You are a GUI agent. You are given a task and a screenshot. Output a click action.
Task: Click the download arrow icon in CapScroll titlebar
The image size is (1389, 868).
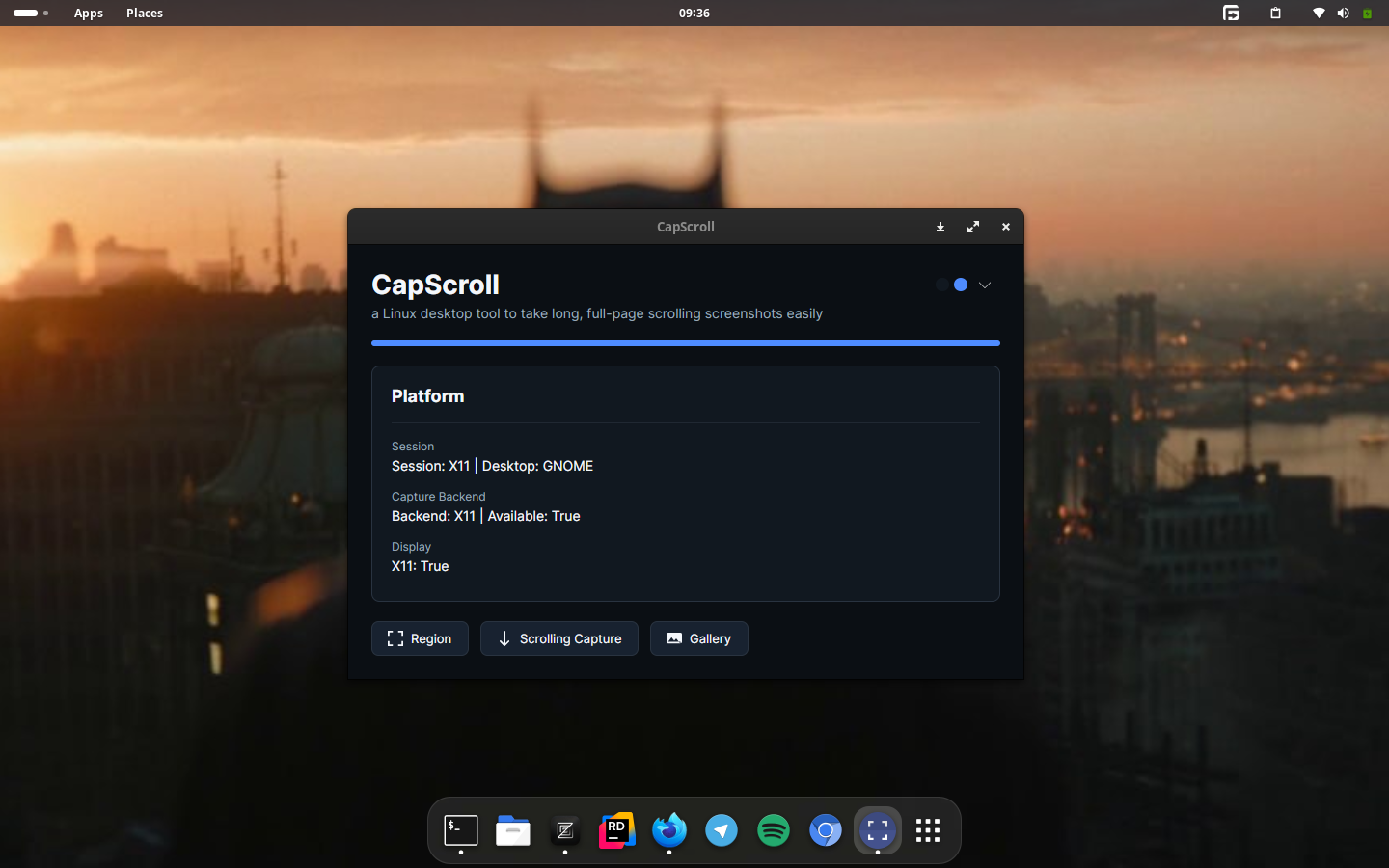[x=940, y=227]
